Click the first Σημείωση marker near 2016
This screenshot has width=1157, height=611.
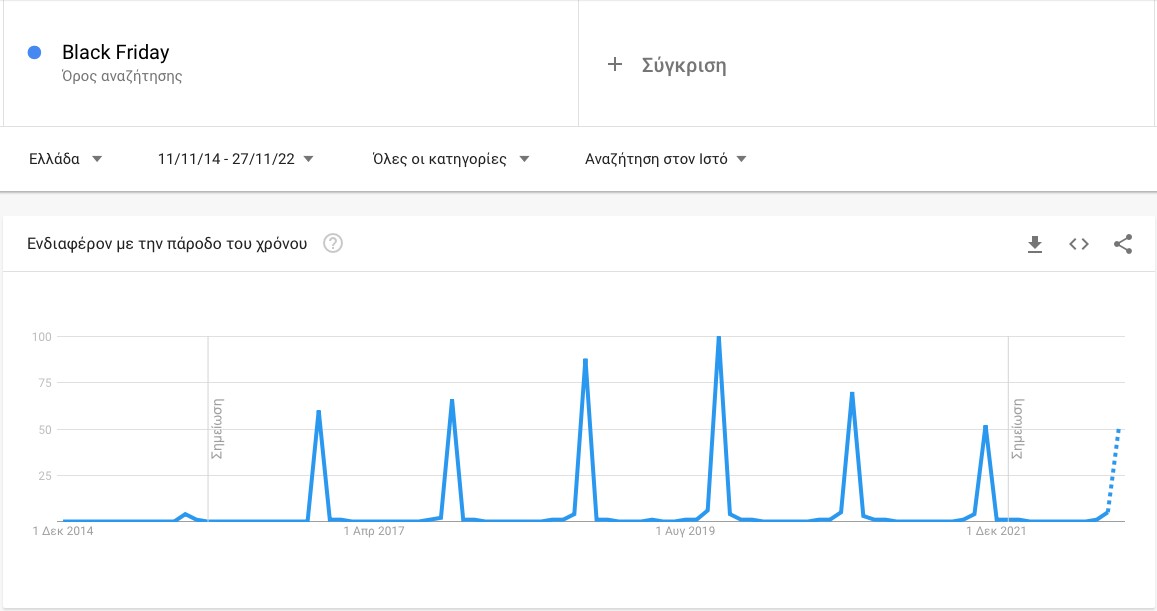tap(216, 429)
